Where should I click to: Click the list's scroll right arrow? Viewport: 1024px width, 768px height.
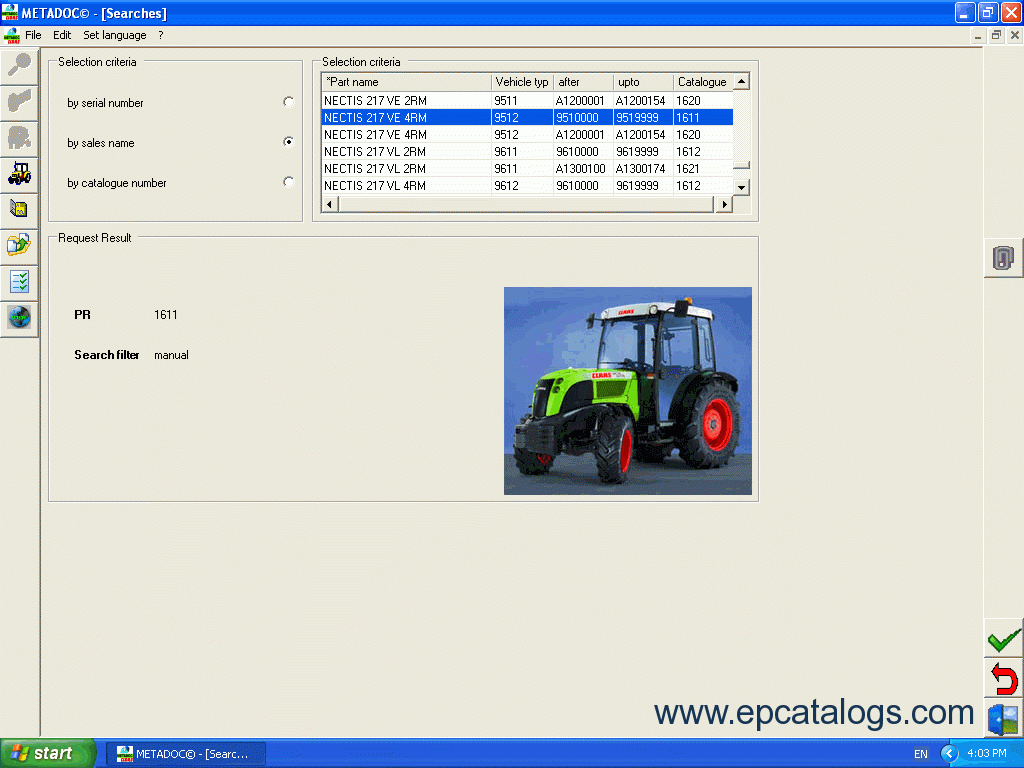[724, 204]
